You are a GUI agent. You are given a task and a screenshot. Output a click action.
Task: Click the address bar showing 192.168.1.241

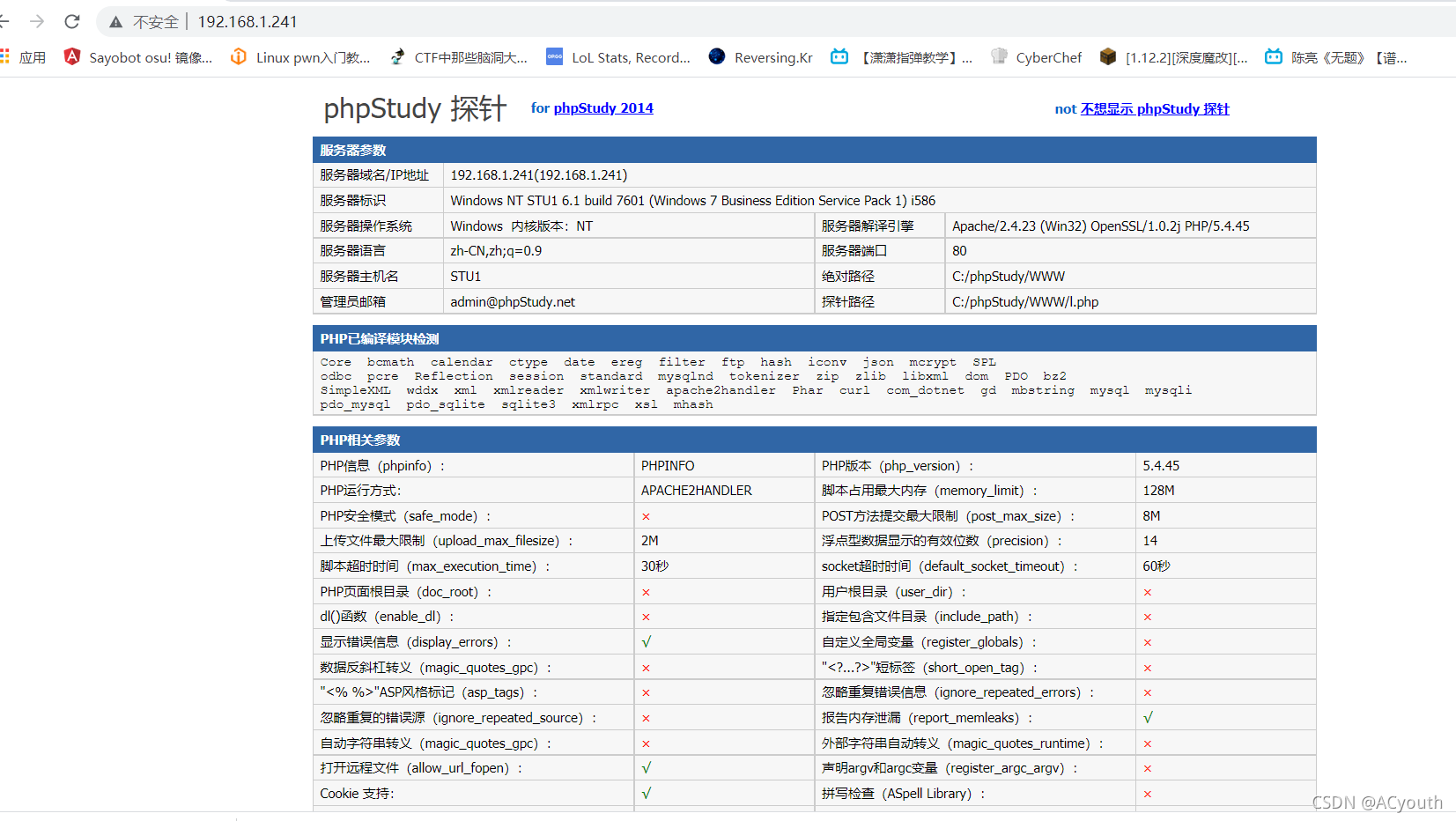[x=248, y=22]
